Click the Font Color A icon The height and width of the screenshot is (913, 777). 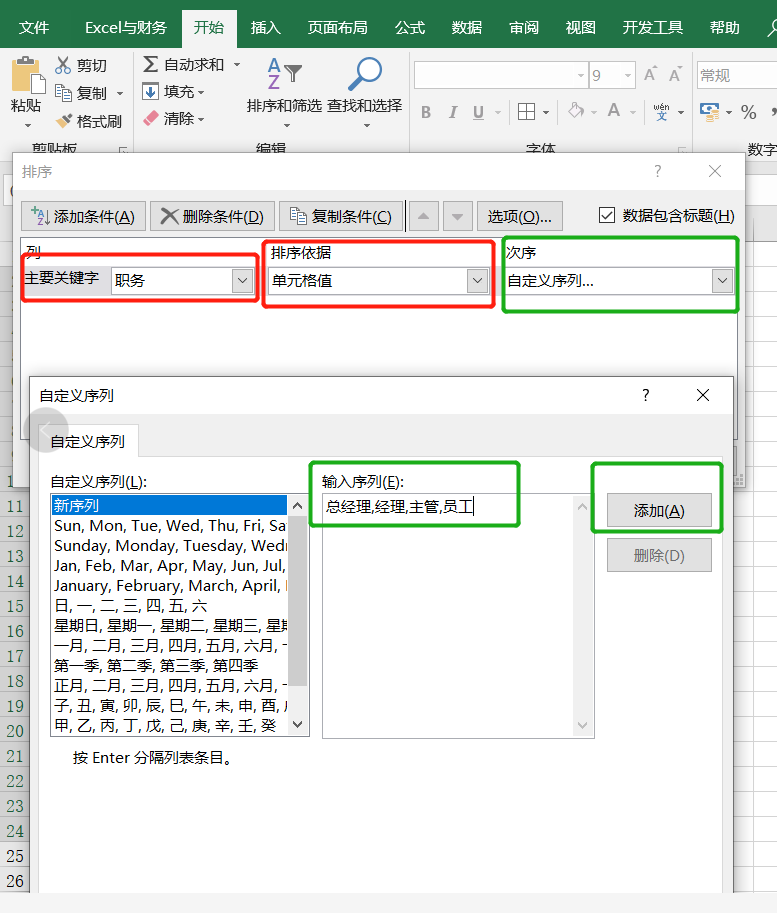coord(614,111)
